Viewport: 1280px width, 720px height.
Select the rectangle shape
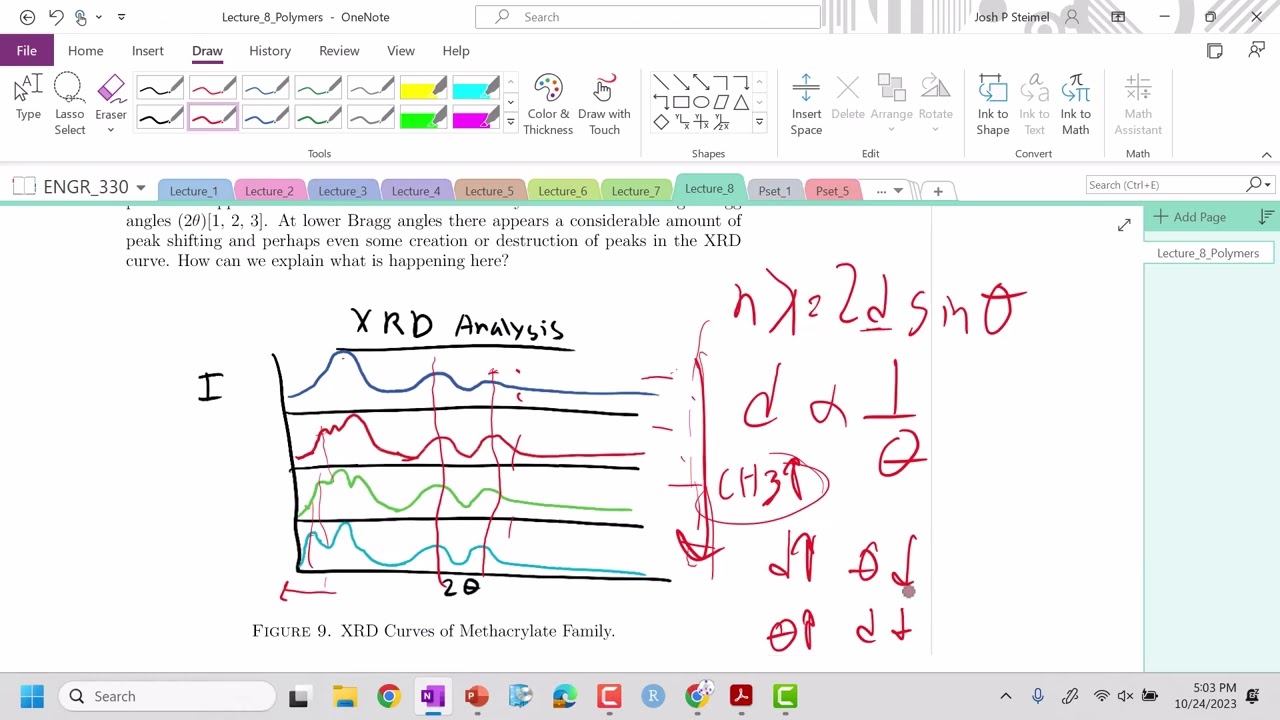click(x=681, y=102)
